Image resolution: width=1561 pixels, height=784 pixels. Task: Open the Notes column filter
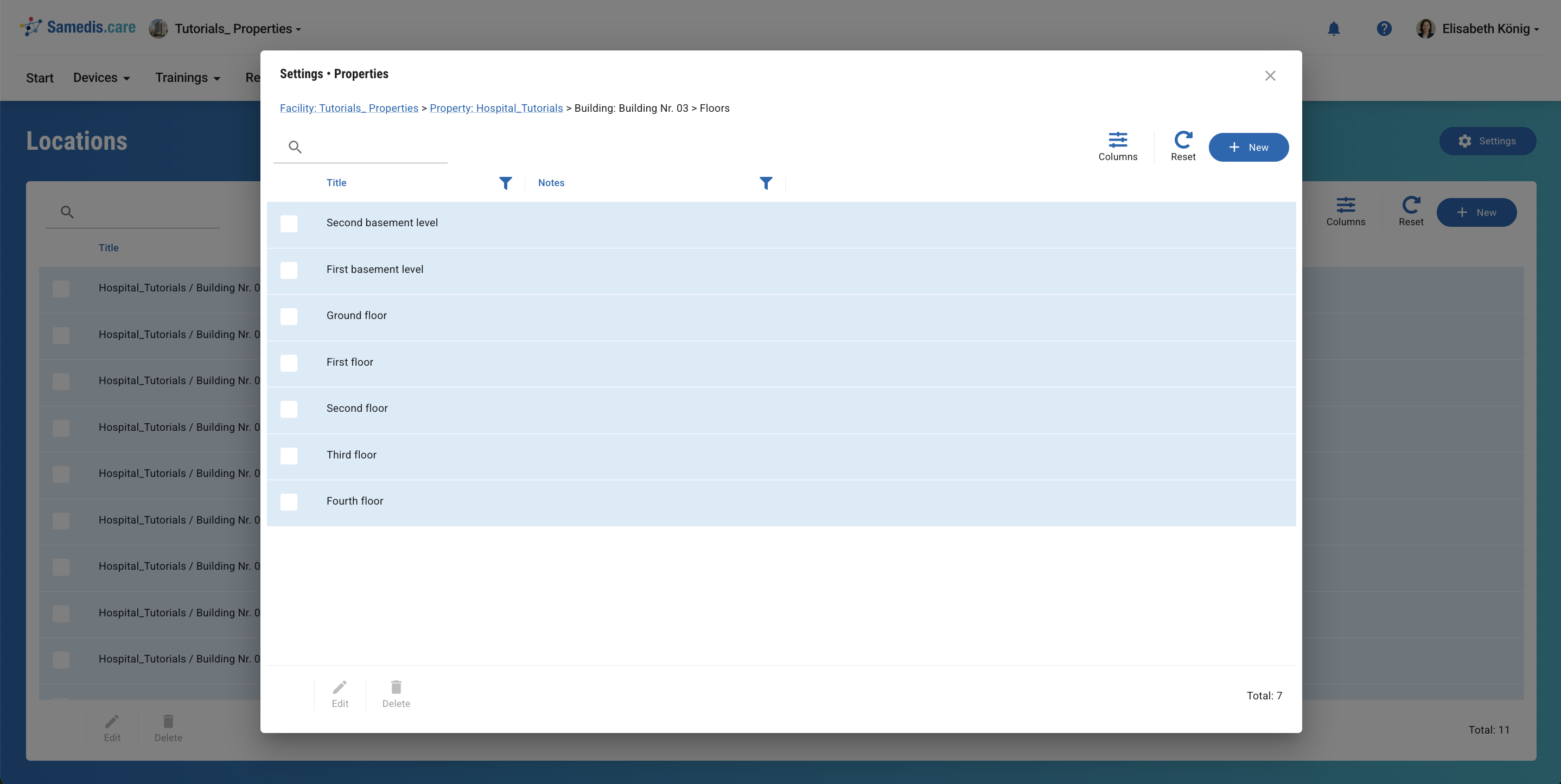pyautogui.click(x=766, y=183)
